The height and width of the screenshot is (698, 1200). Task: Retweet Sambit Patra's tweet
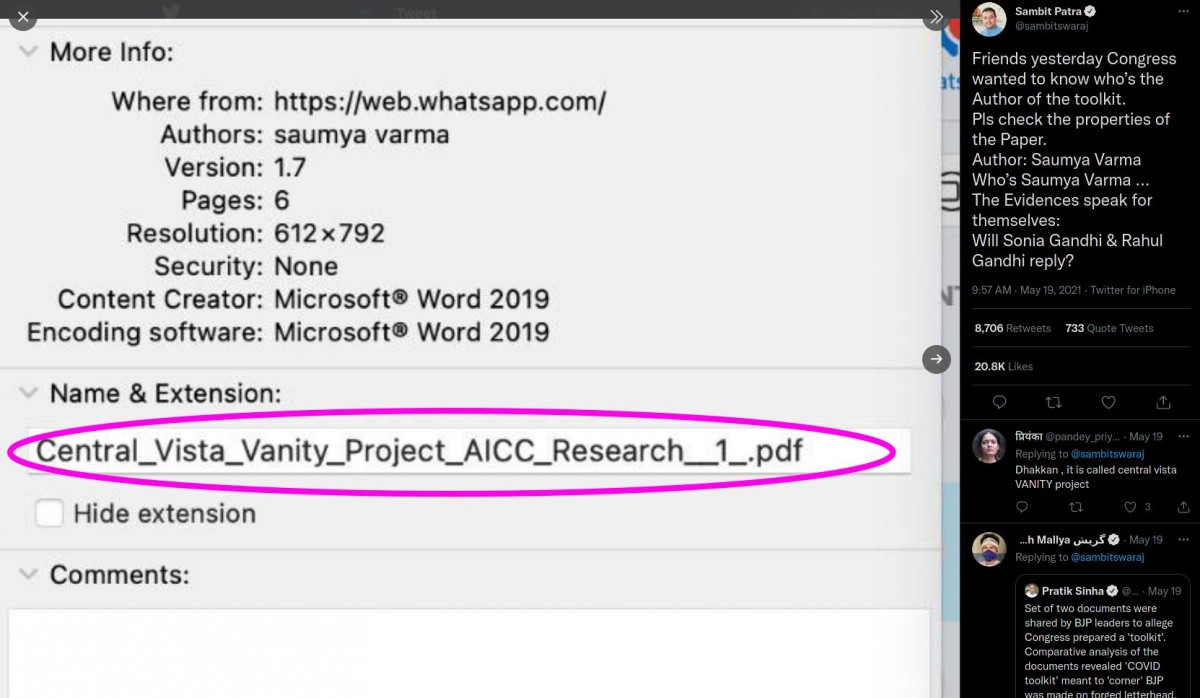(x=1053, y=402)
